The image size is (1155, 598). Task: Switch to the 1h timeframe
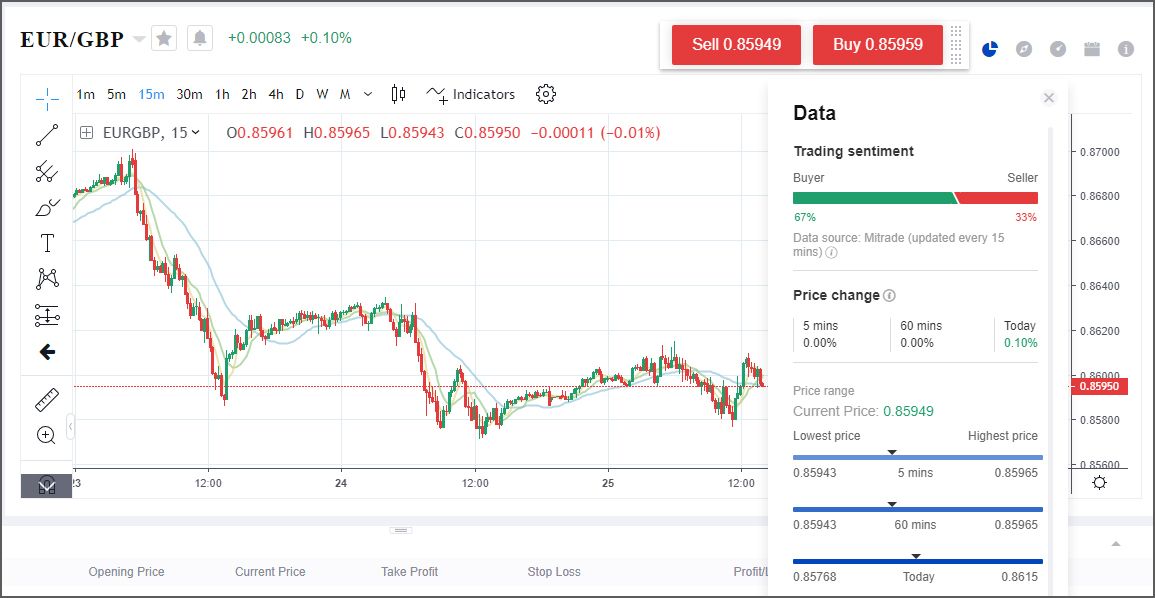221,94
